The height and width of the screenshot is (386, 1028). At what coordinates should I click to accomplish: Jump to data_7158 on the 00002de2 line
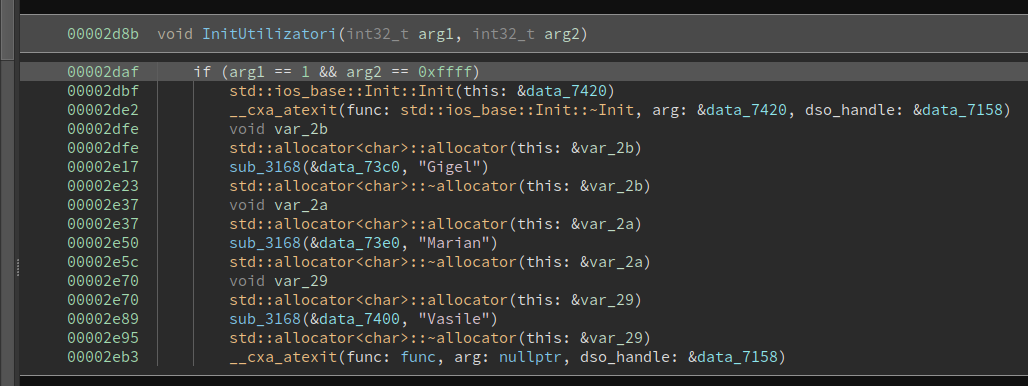(x=962, y=109)
